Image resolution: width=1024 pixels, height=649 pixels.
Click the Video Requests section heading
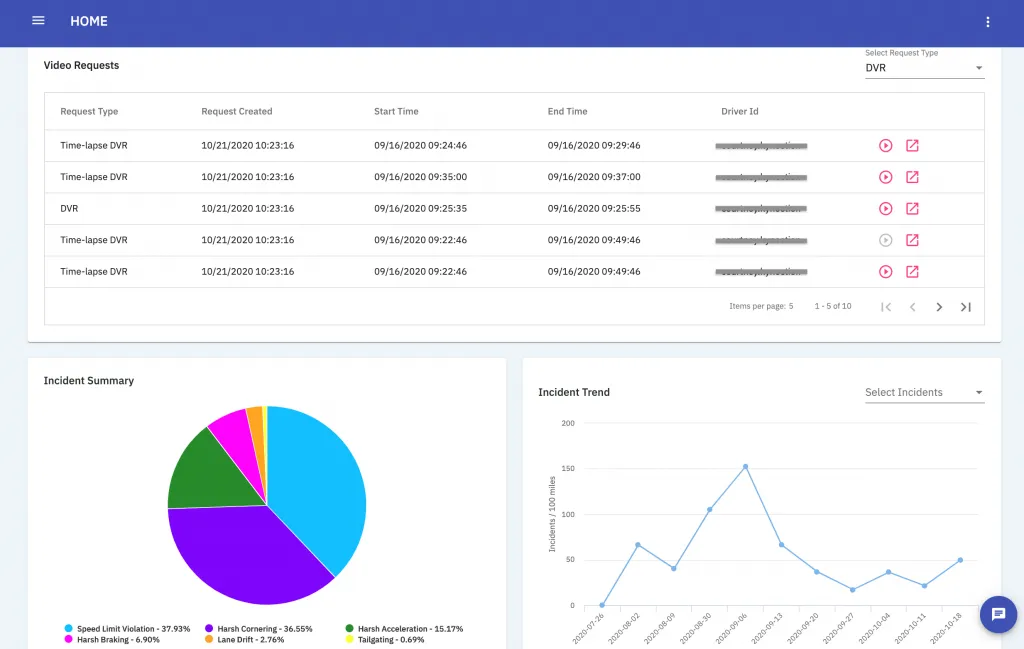tap(82, 65)
